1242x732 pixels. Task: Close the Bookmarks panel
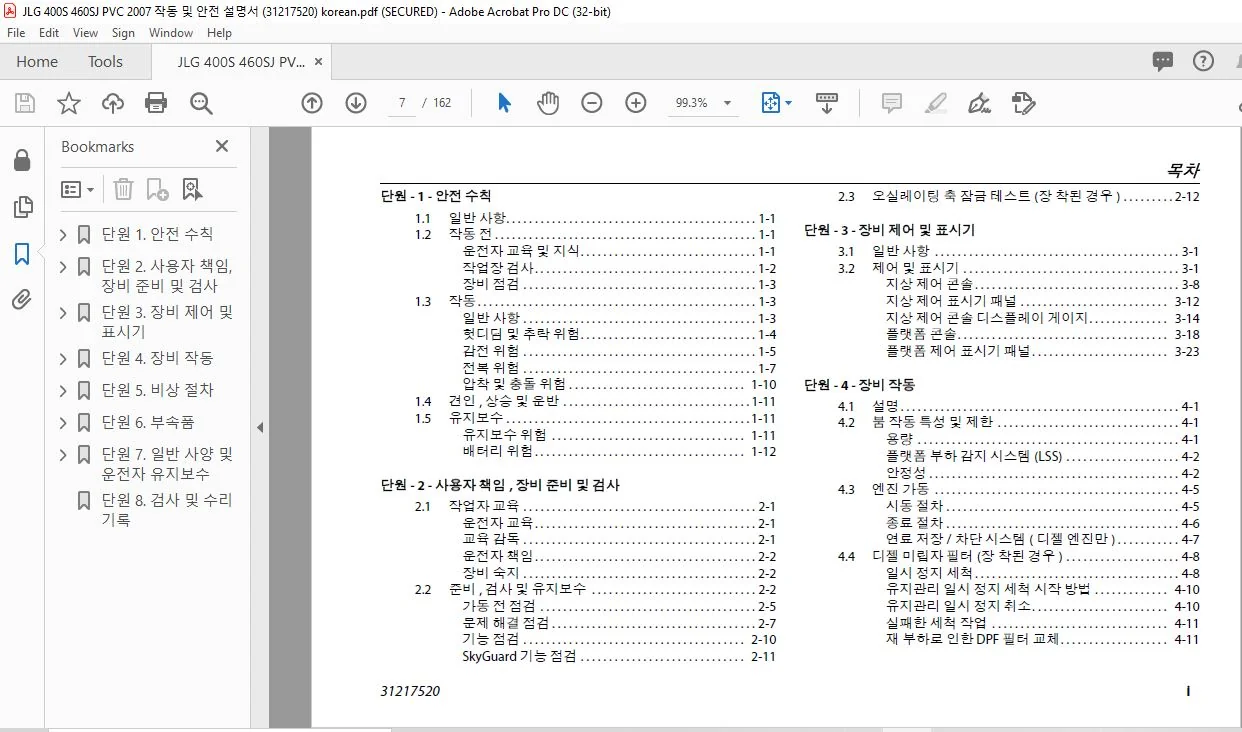click(222, 147)
